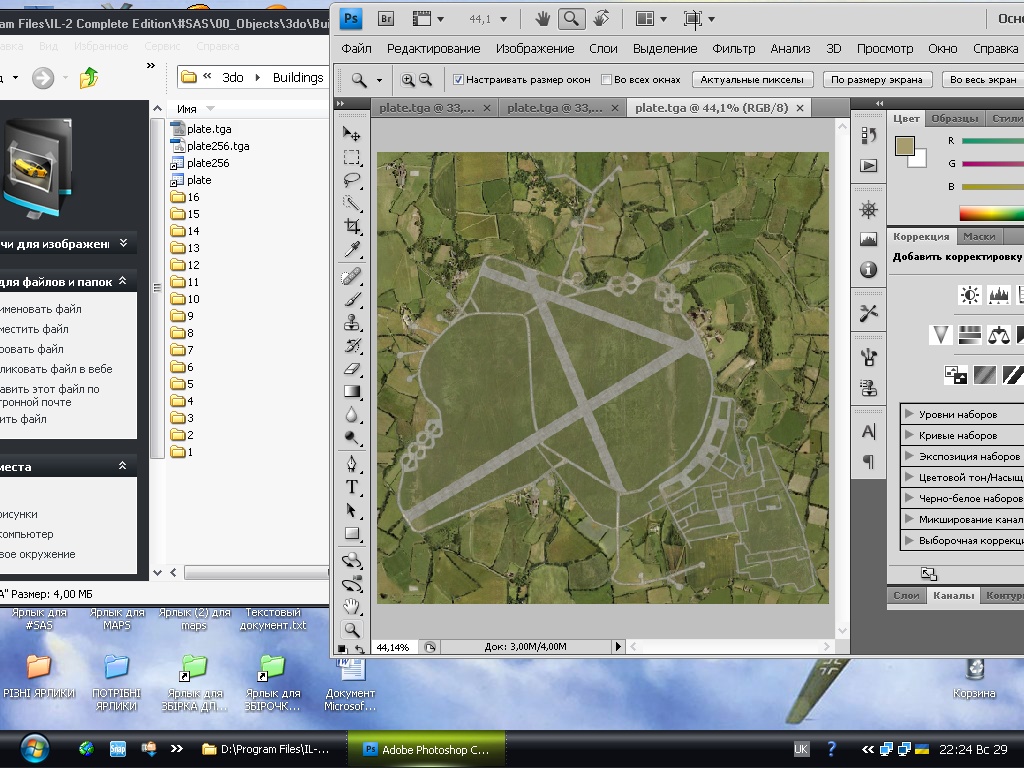The width and height of the screenshot is (1024, 768).
Task: Enable the 'Во всех окнах' checkbox
Action: click(x=607, y=80)
